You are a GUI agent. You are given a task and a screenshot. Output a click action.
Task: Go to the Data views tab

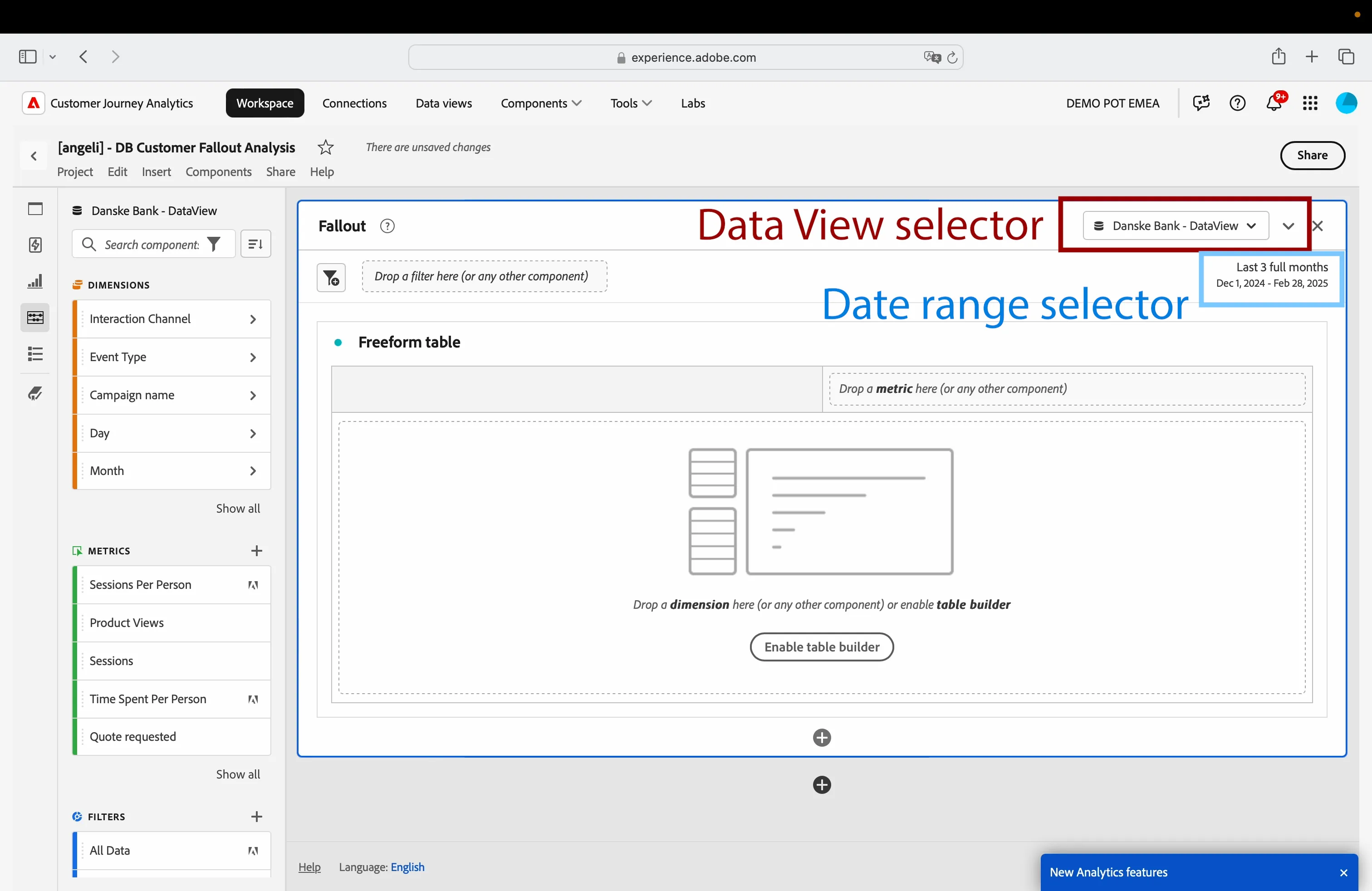click(443, 103)
